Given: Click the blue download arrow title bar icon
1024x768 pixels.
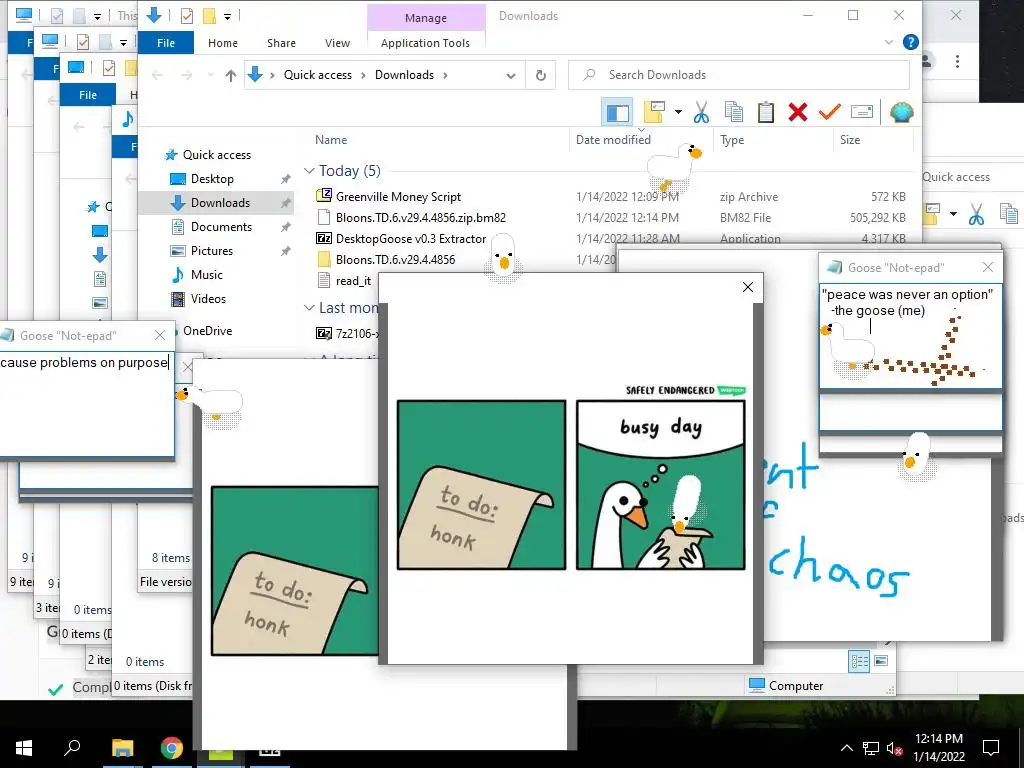Looking at the screenshot, I should [x=154, y=15].
